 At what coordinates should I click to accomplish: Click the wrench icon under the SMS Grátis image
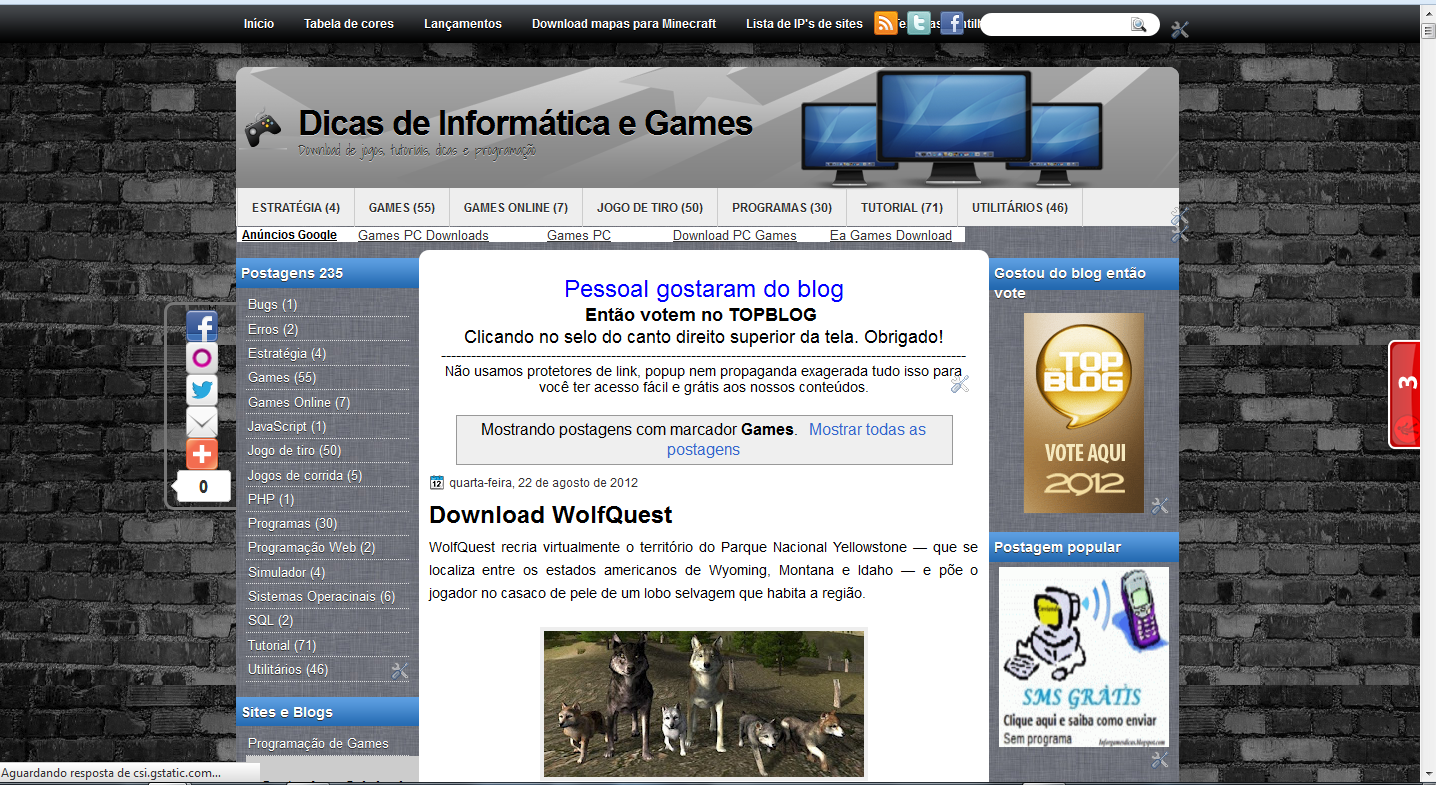click(1160, 760)
